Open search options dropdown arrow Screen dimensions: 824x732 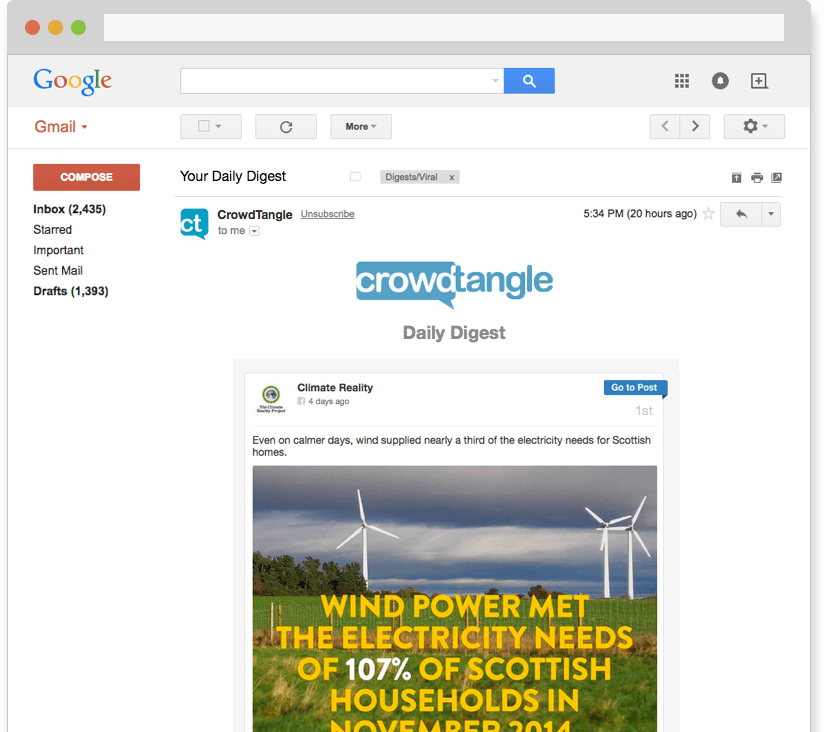(495, 81)
